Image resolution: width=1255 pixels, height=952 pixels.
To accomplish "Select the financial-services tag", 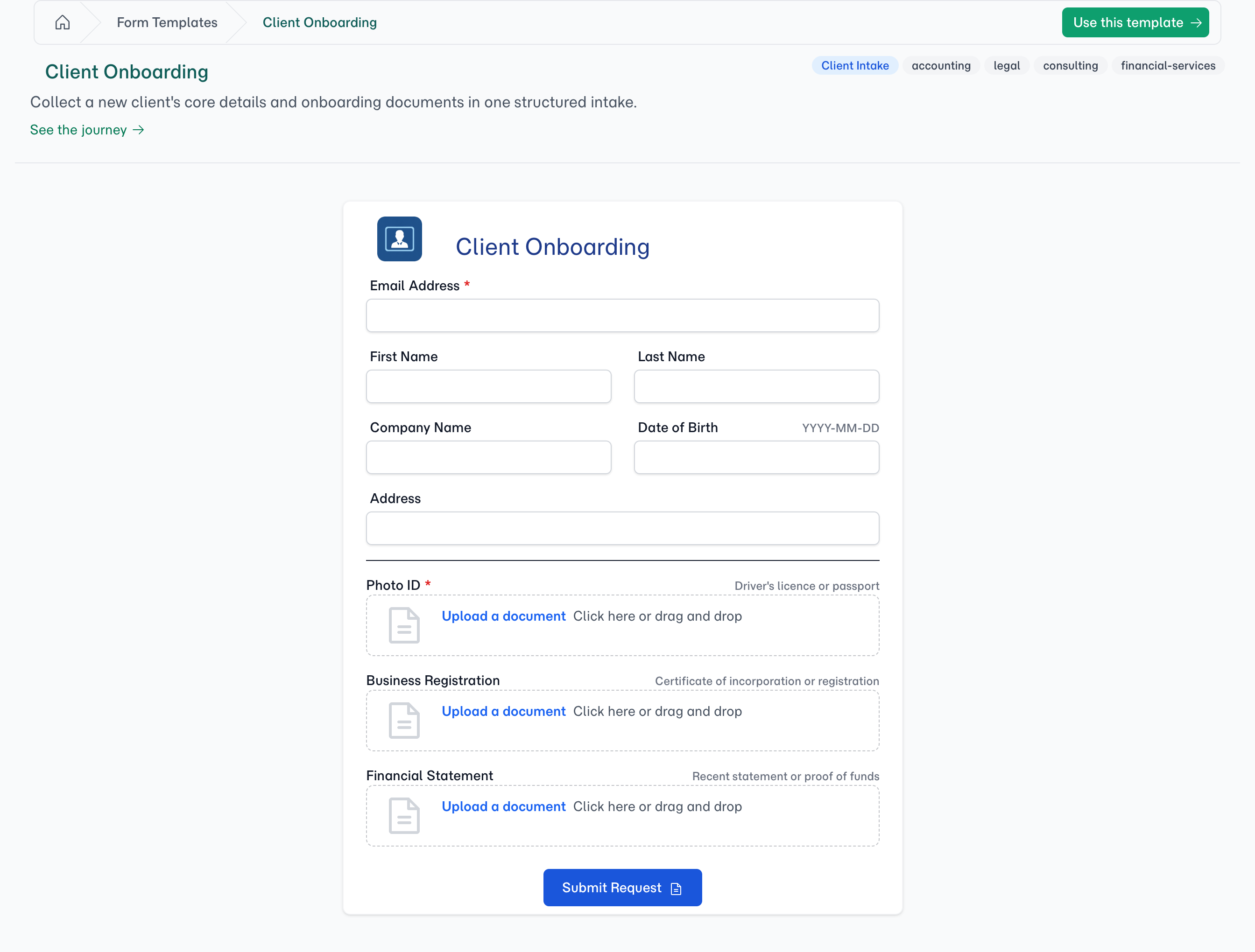I will [x=1168, y=66].
